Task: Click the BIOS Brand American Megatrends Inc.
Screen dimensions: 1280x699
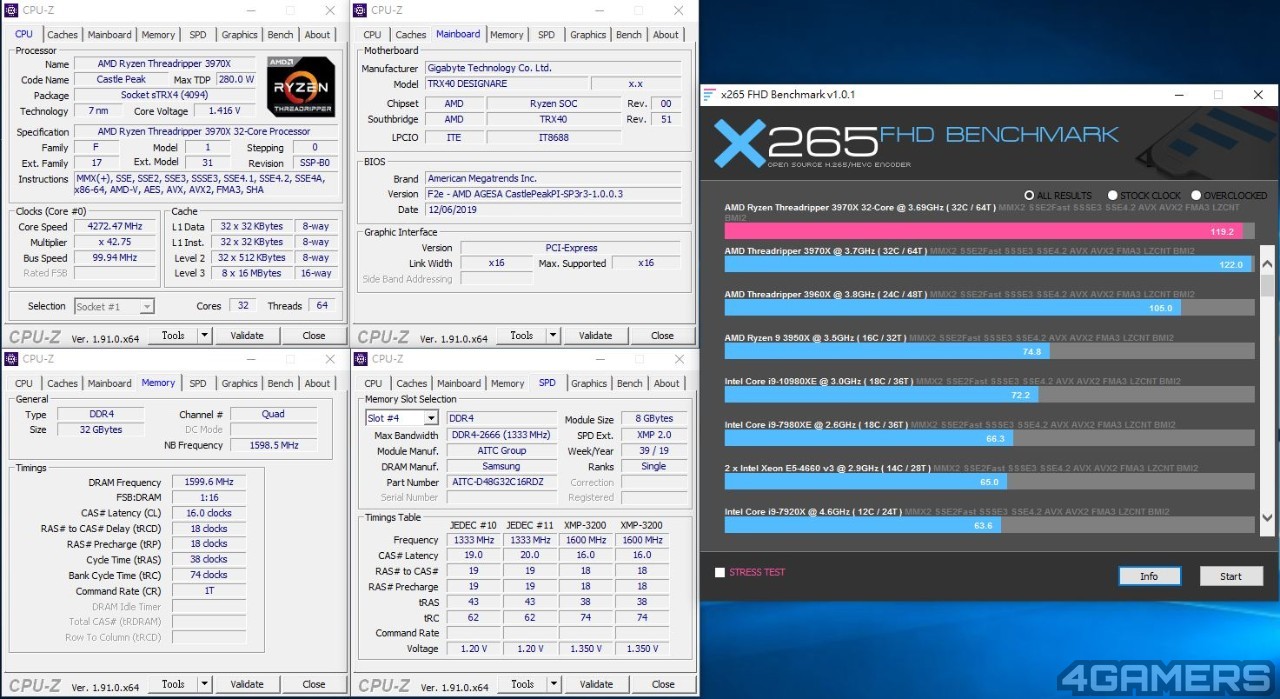Action: click(553, 178)
